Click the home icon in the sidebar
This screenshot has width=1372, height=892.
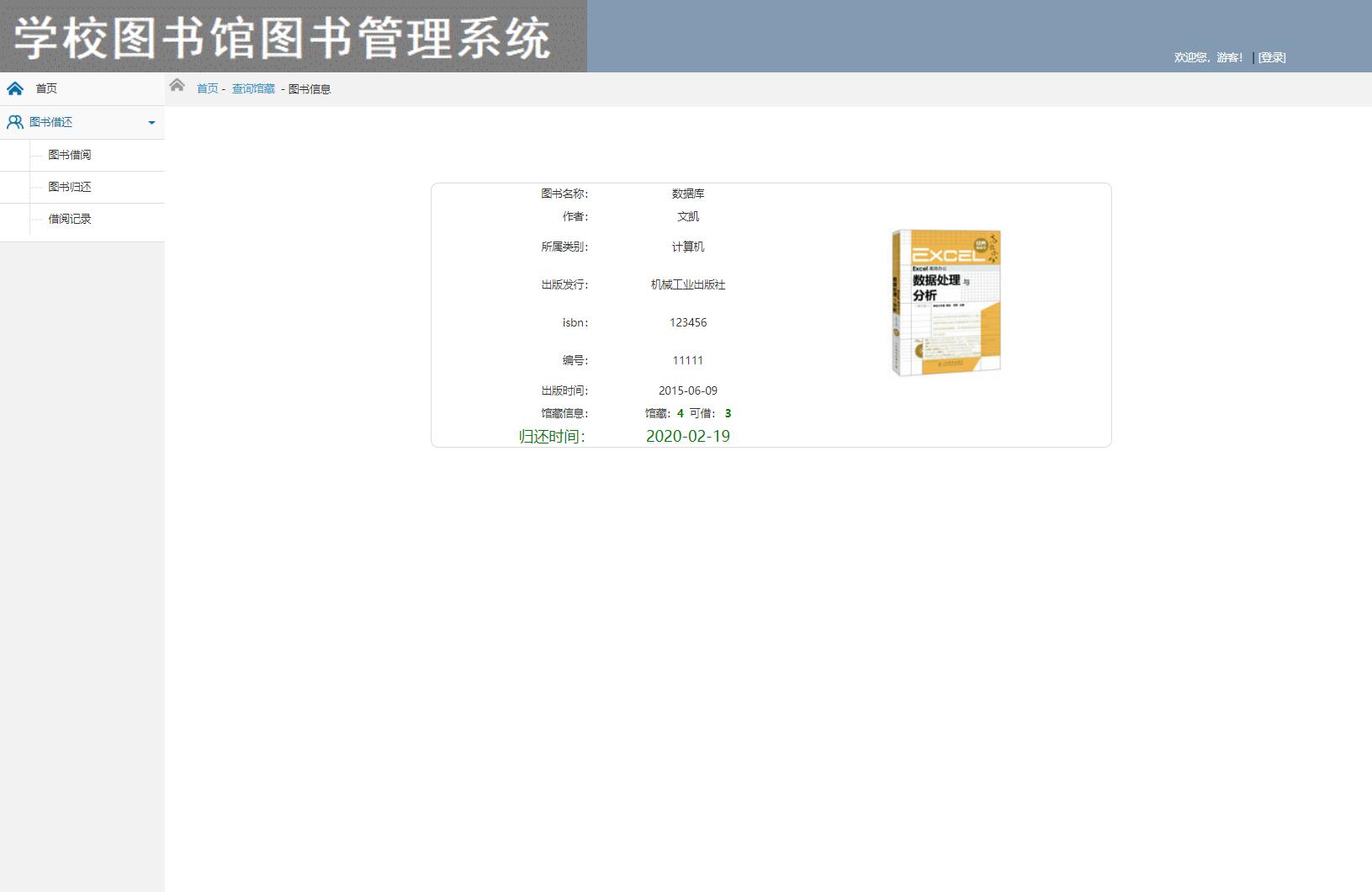[x=15, y=88]
